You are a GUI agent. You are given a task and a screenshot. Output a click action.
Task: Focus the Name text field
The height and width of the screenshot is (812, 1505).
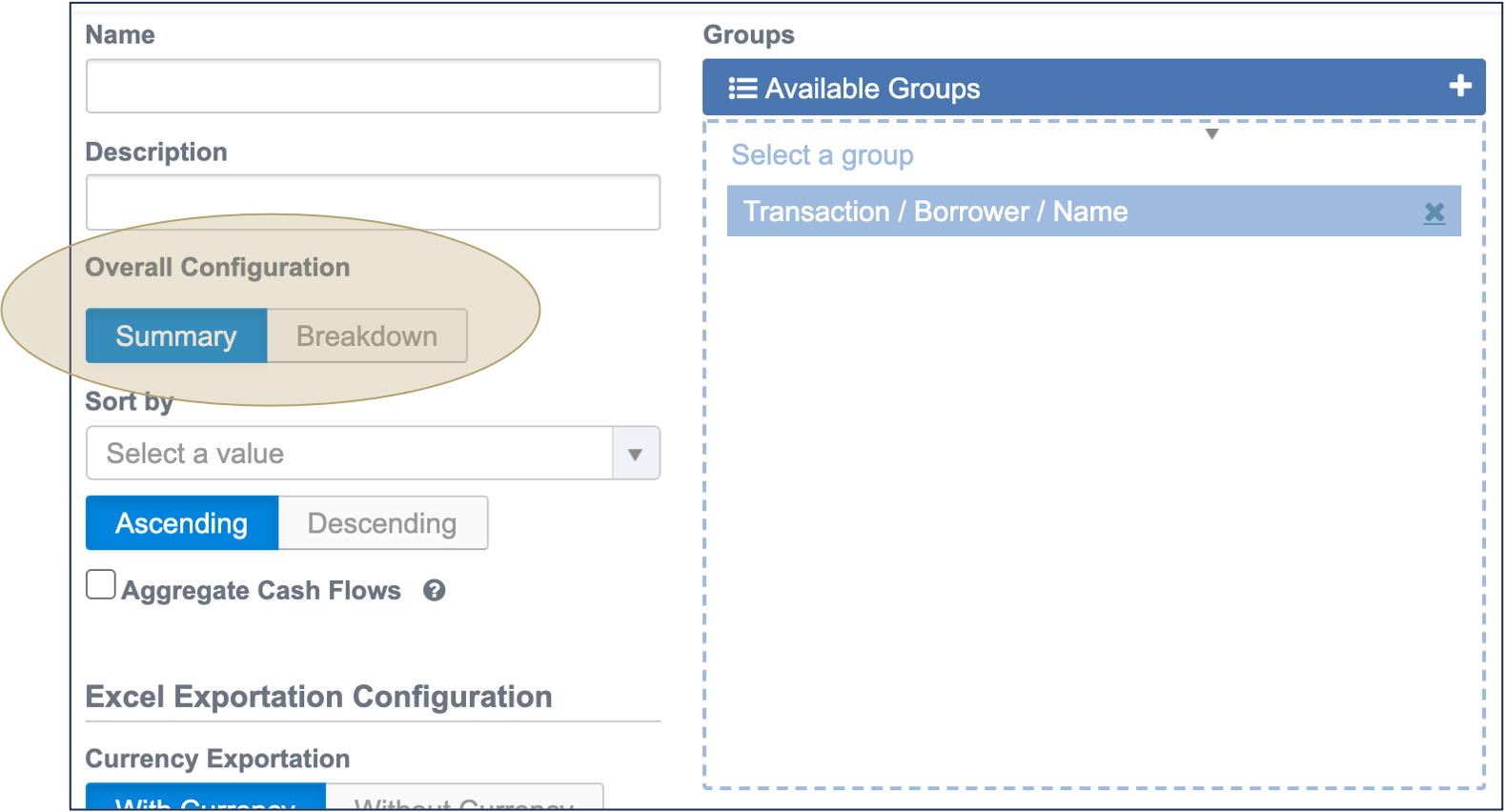[373, 87]
